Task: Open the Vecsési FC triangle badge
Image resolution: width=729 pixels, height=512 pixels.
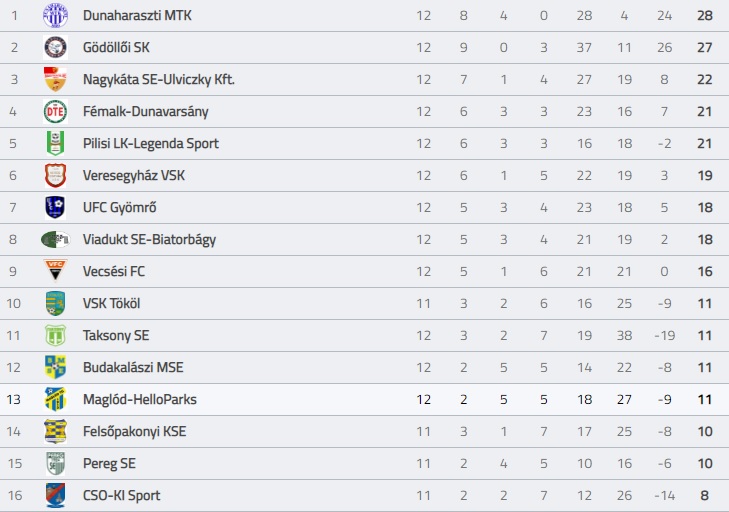Action: [55, 271]
